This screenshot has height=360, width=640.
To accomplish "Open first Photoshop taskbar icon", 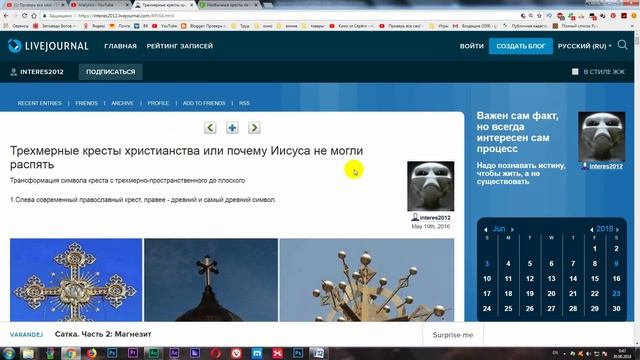I will coord(112,353).
